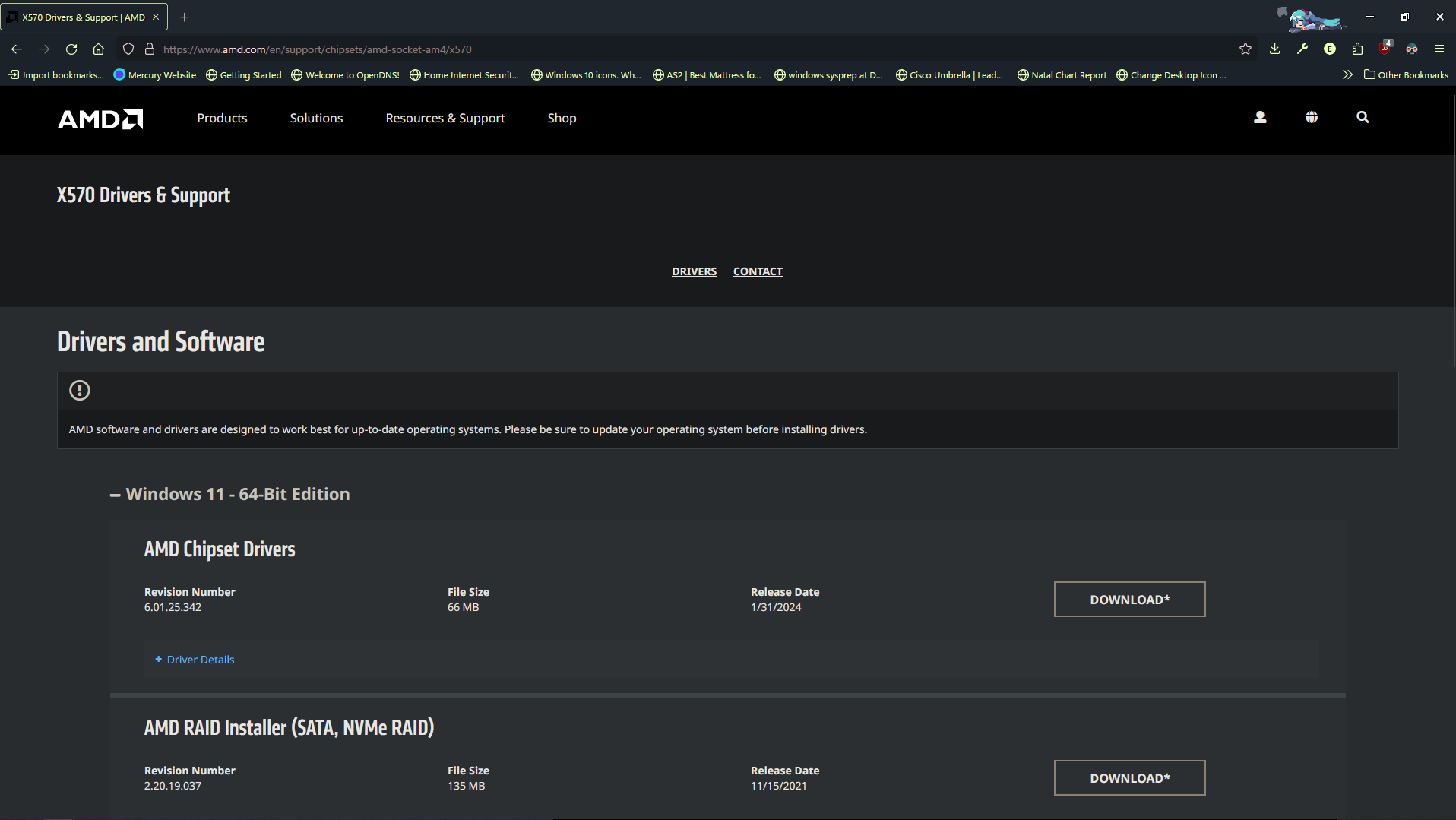Open a new browser tab
This screenshot has height=820, width=1456.
[x=184, y=17]
